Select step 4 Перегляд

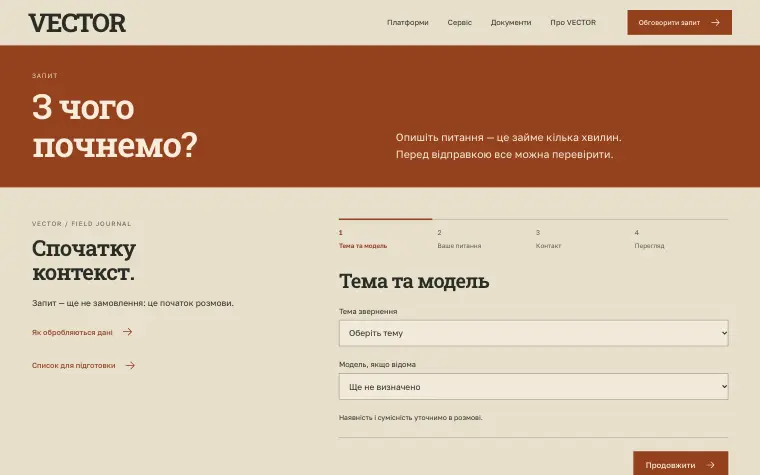[x=649, y=239]
